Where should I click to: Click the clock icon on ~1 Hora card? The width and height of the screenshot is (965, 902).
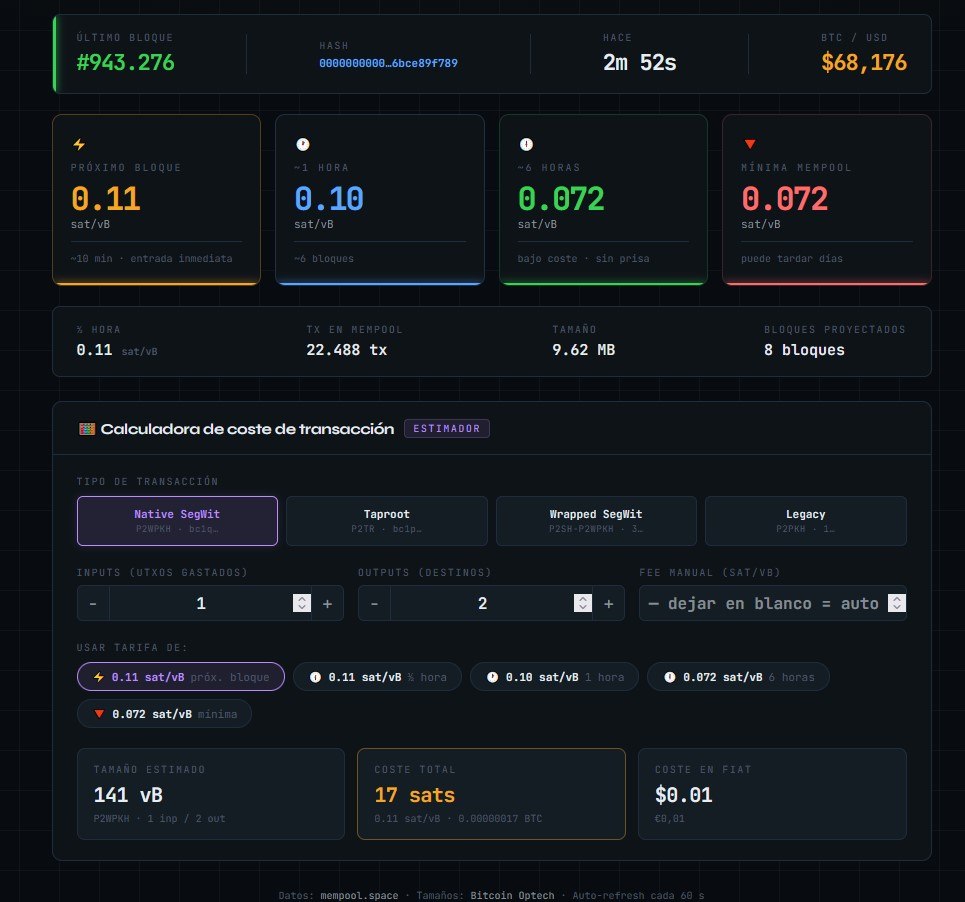tap(303, 144)
